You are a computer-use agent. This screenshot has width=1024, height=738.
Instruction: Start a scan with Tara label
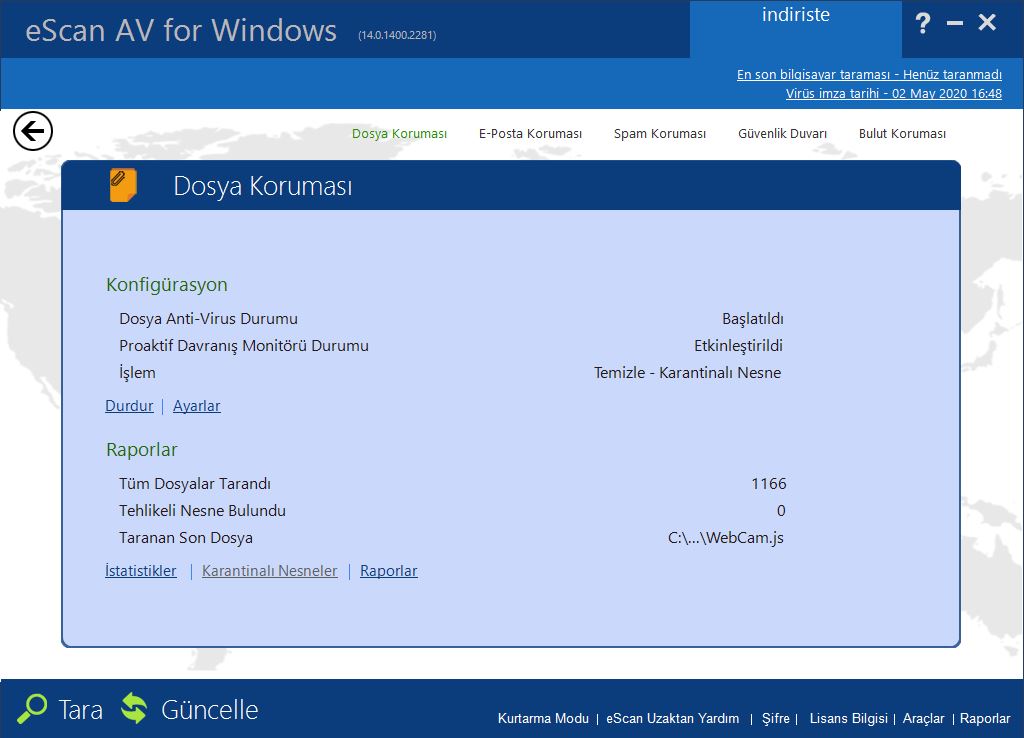pos(80,709)
